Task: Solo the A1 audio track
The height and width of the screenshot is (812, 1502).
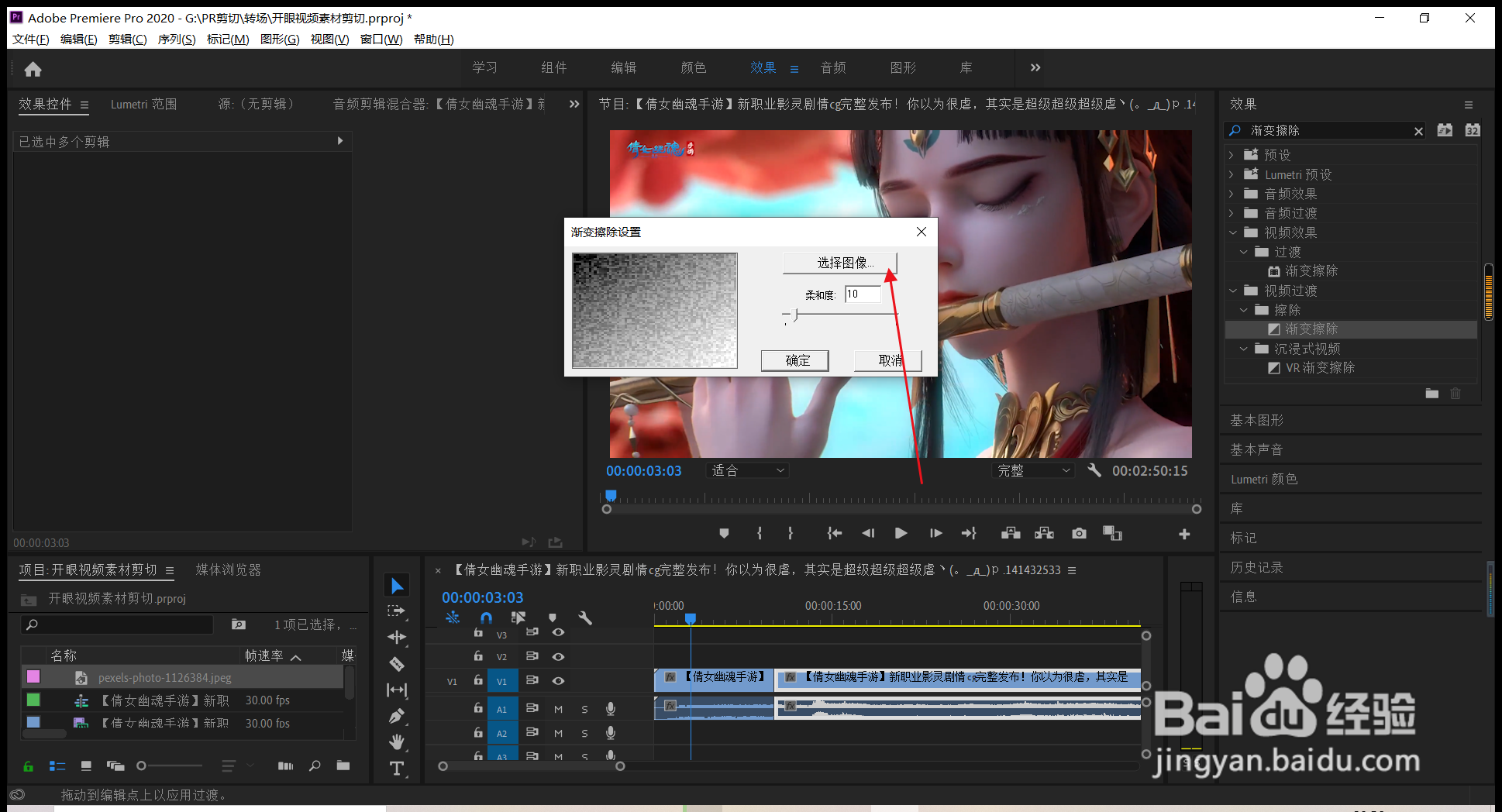Action: 584,709
